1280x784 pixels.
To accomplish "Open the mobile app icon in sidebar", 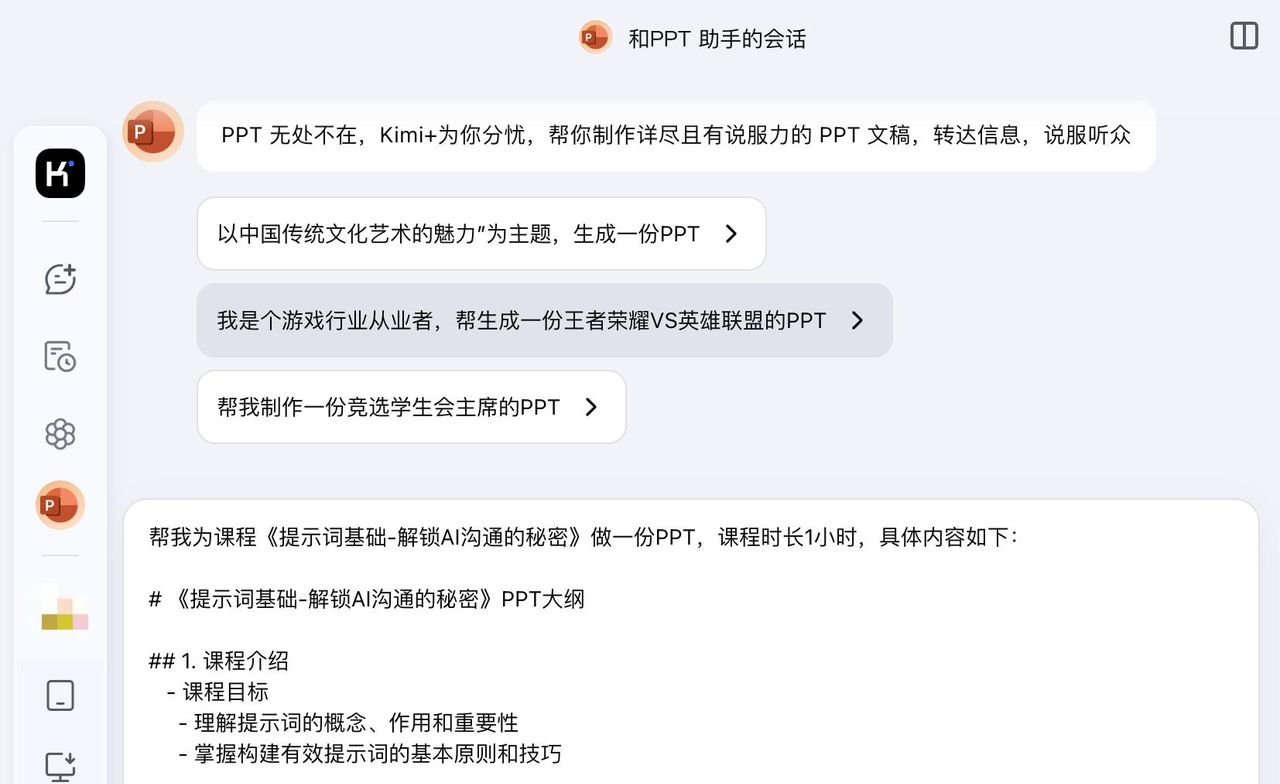I will [x=60, y=695].
